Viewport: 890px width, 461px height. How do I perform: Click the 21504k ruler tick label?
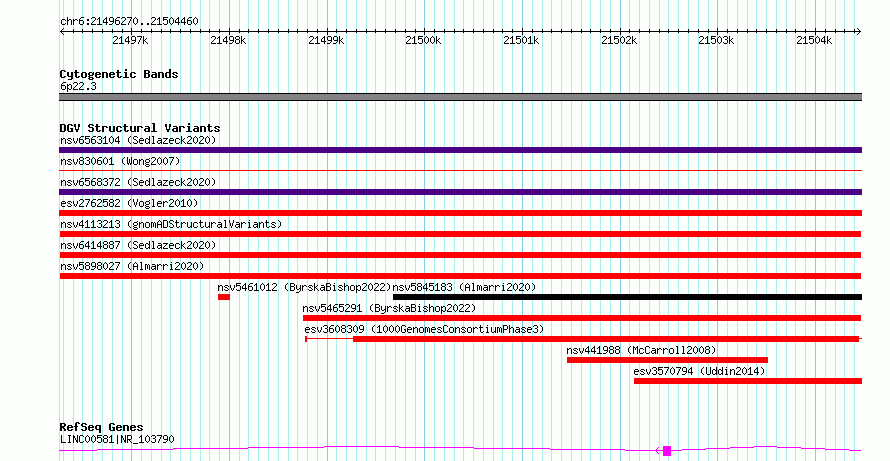pos(815,40)
